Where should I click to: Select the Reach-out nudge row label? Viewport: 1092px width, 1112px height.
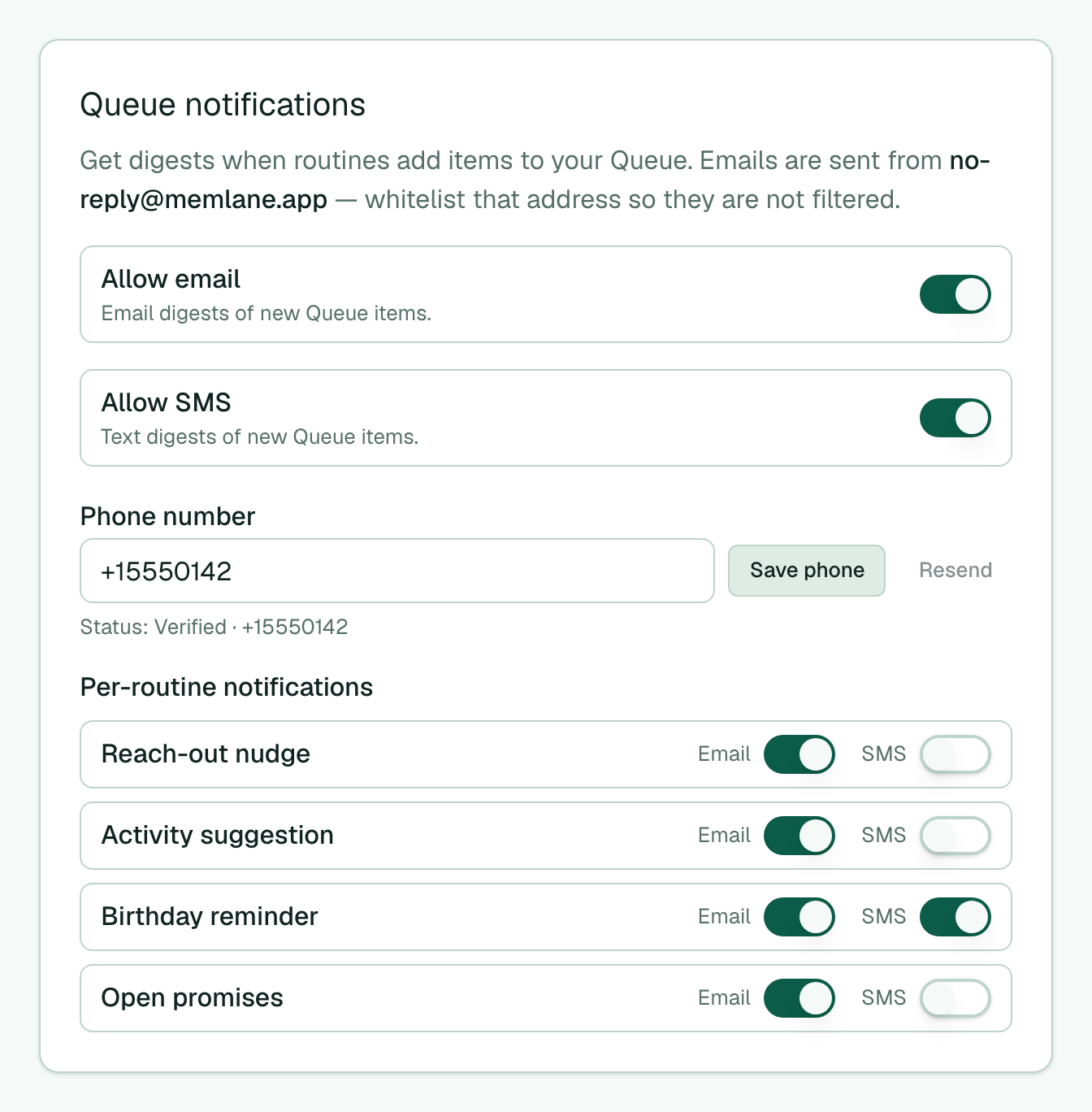pyautogui.click(x=206, y=754)
